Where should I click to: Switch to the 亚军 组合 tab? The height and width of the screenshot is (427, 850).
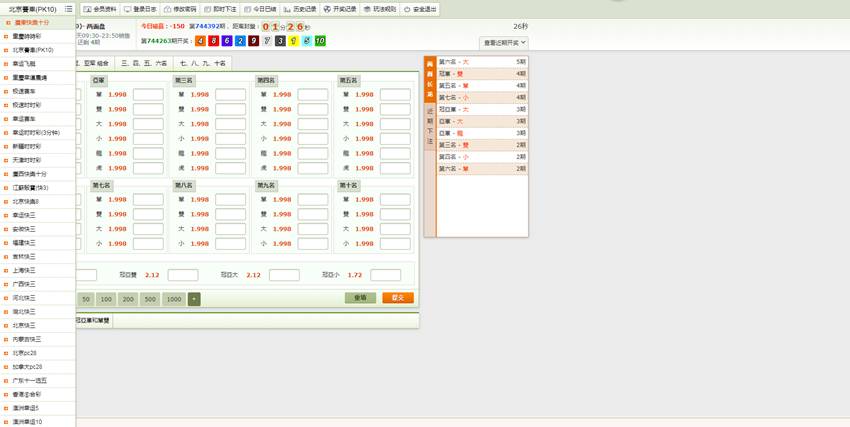94,63
